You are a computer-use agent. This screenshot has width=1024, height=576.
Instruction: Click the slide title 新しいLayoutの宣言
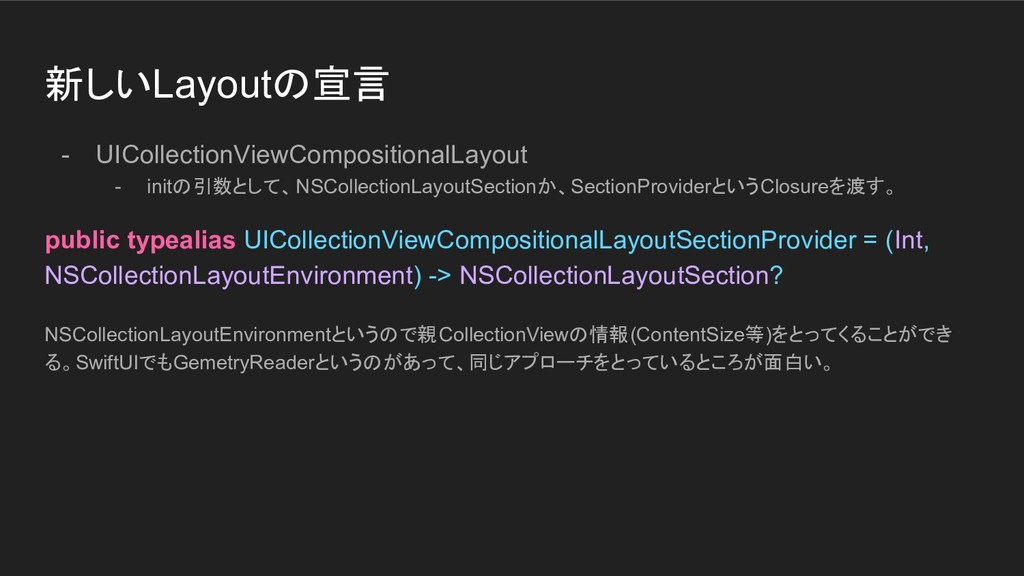coord(217,84)
